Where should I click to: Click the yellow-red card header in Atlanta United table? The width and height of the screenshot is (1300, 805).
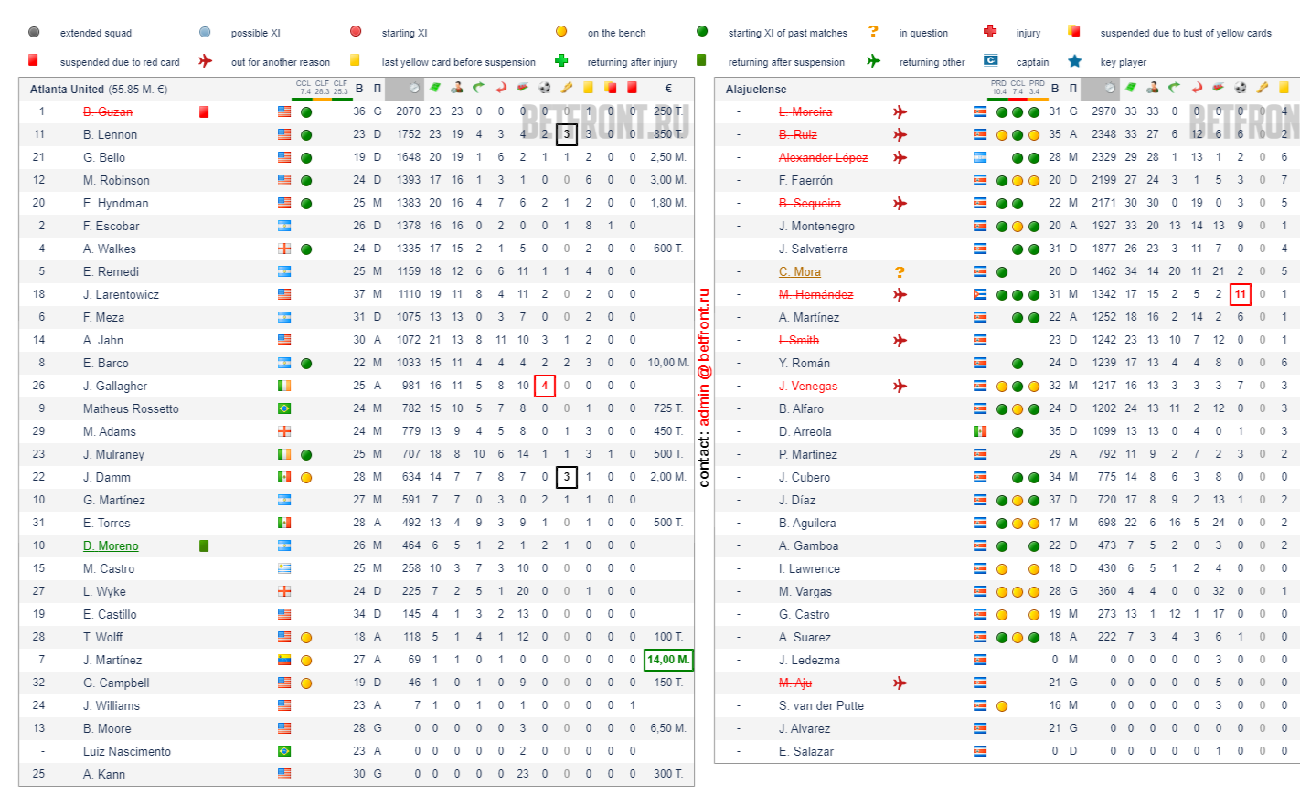(610, 88)
